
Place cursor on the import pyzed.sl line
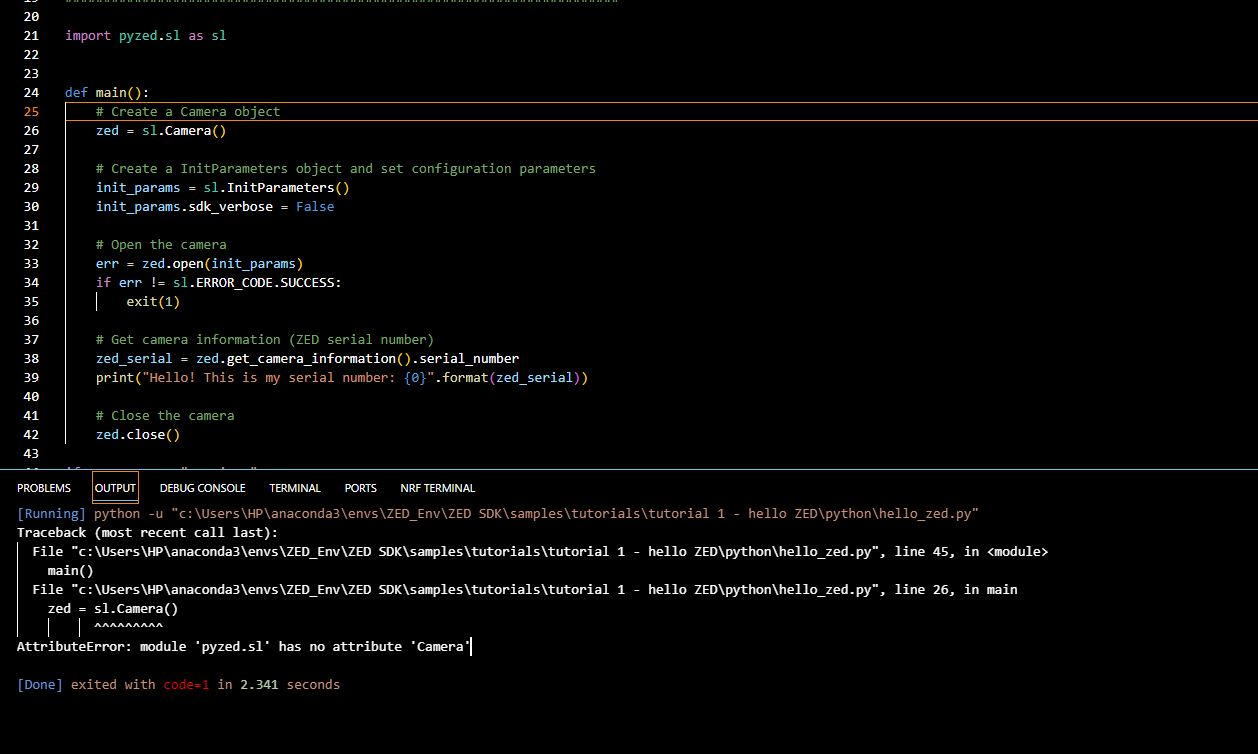(145, 36)
